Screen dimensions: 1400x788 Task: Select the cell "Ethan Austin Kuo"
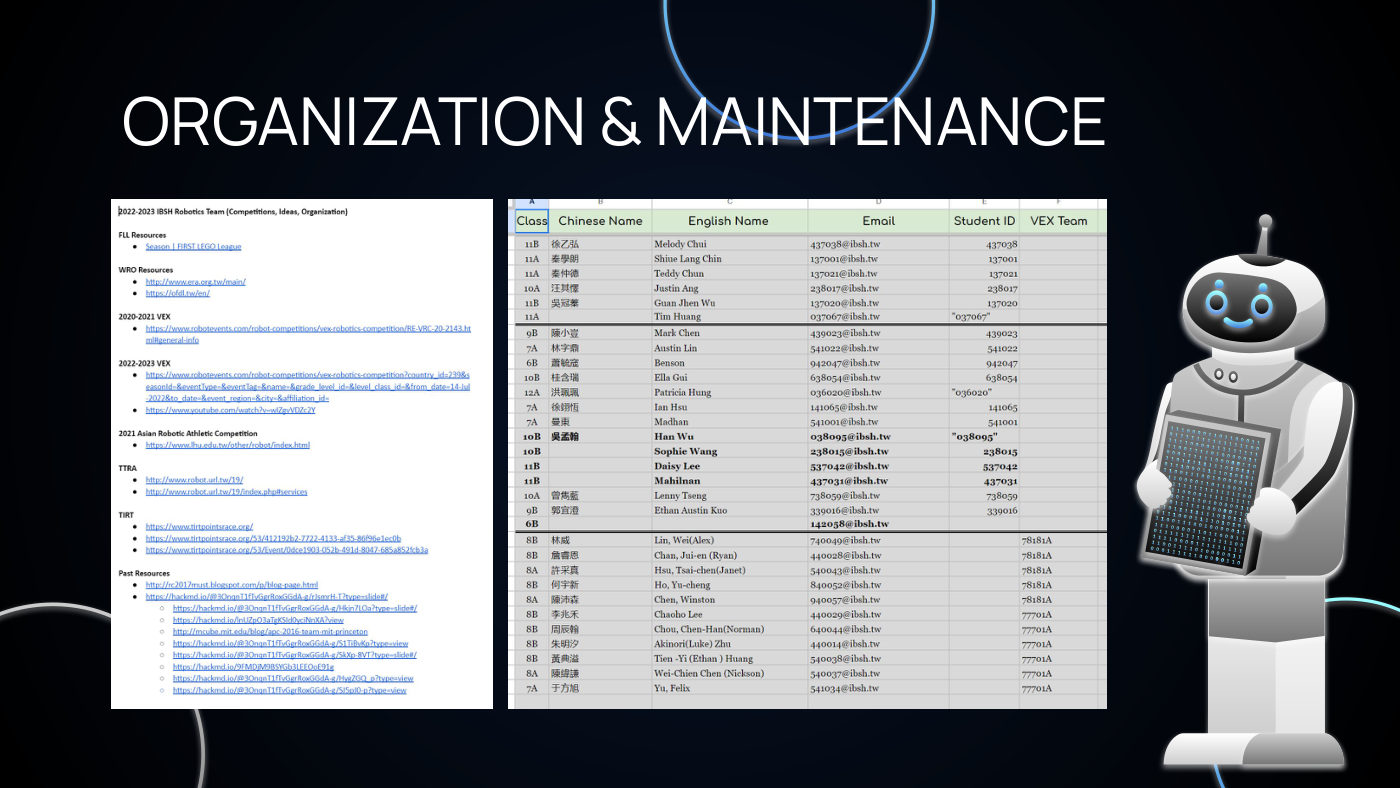click(x=729, y=511)
